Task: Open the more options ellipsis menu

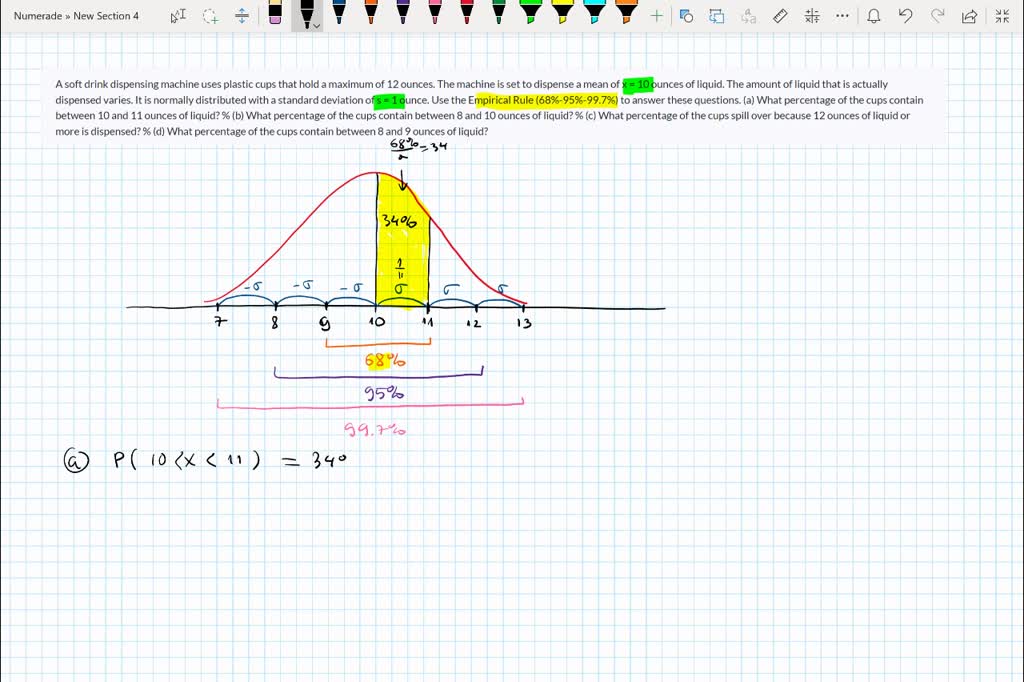Action: tap(842, 16)
